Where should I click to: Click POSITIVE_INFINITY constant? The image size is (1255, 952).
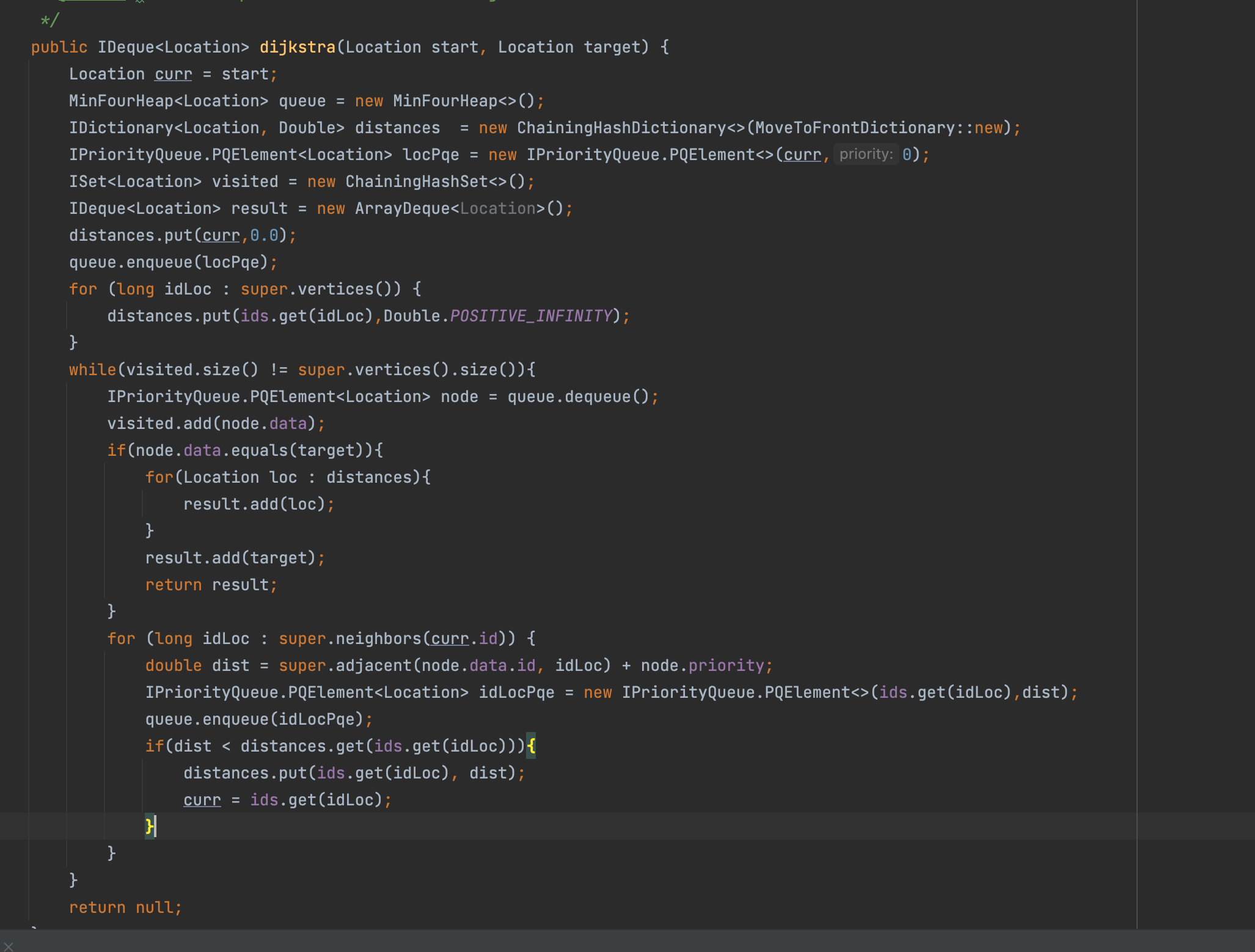click(x=531, y=316)
